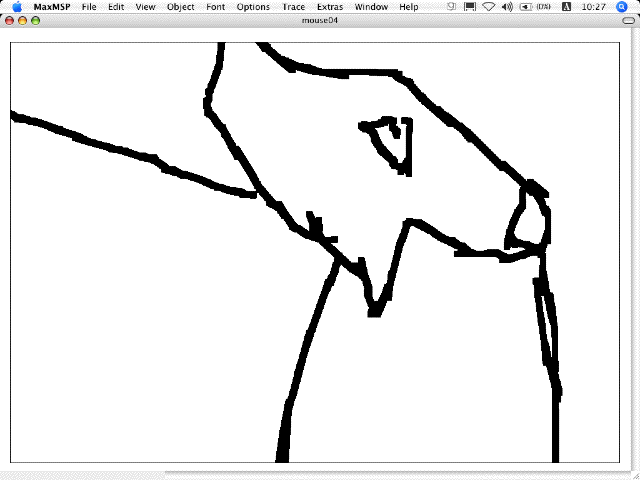The width and height of the screenshot is (640, 480).
Task: Open the Object menu
Action: (180, 7)
